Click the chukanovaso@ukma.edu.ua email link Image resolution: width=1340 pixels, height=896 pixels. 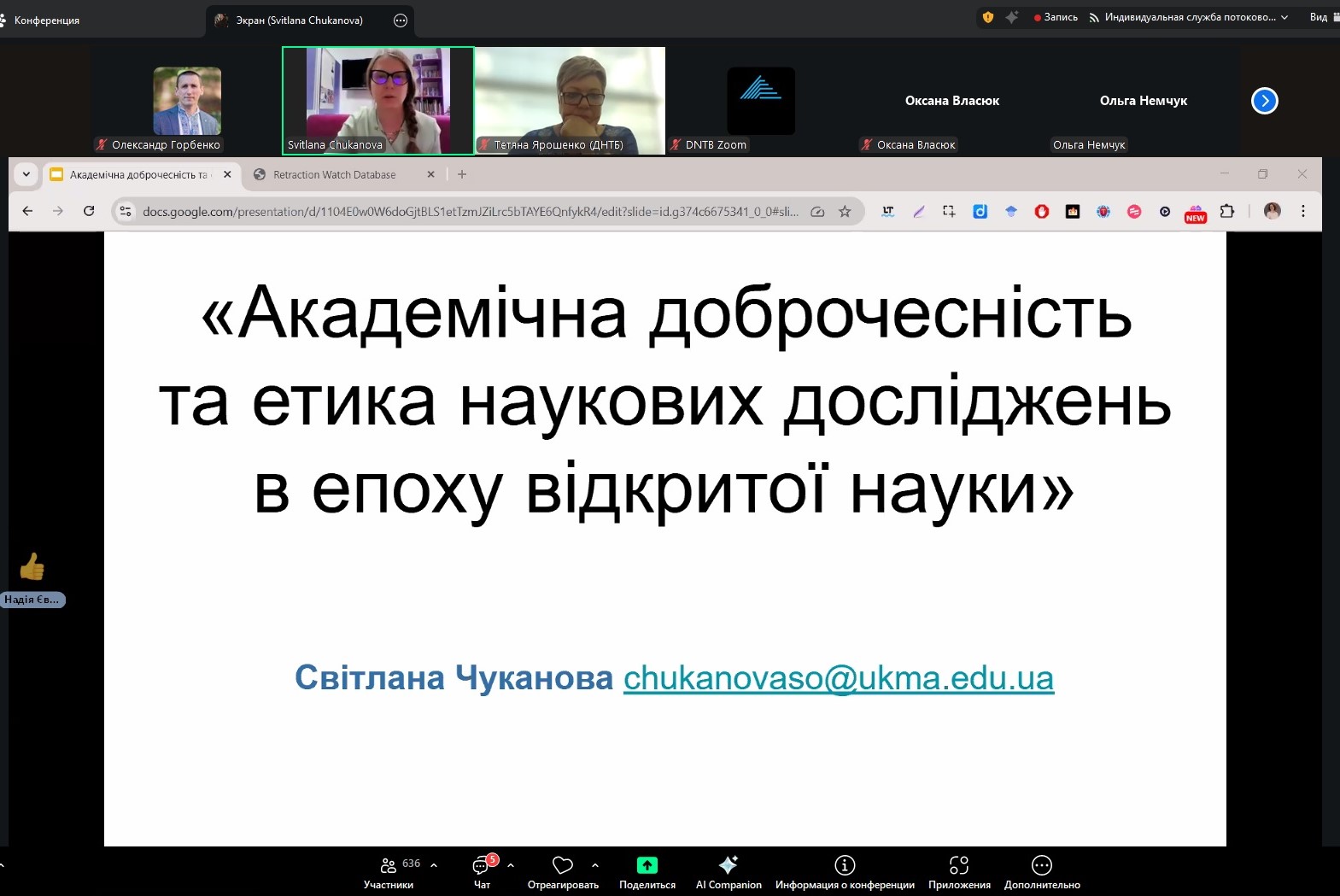839,677
